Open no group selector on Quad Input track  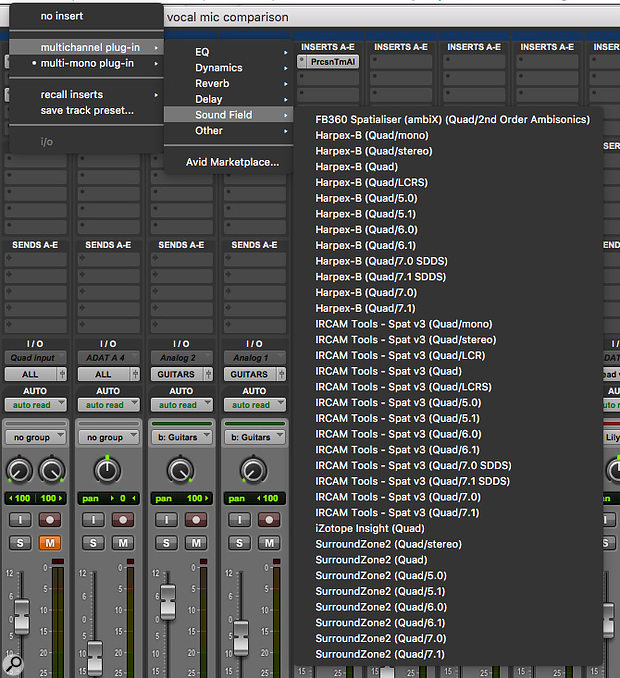click(35, 437)
